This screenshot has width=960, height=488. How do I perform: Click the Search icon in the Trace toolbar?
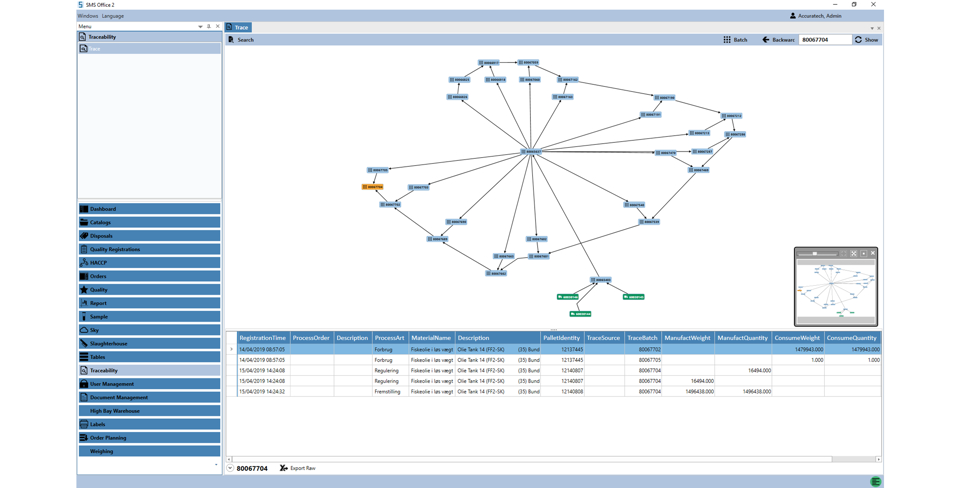[x=231, y=40]
